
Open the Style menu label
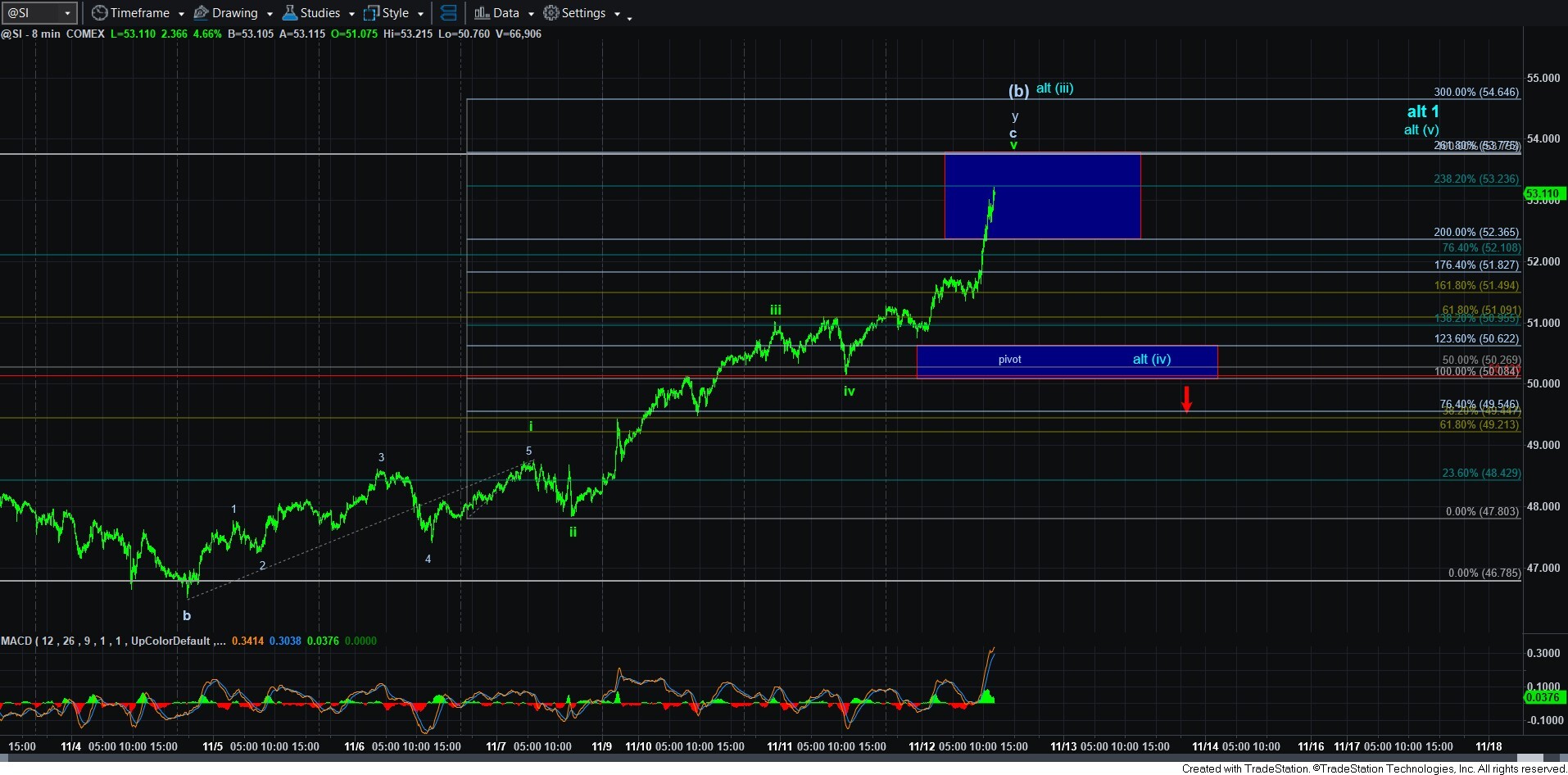pyautogui.click(x=395, y=13)
